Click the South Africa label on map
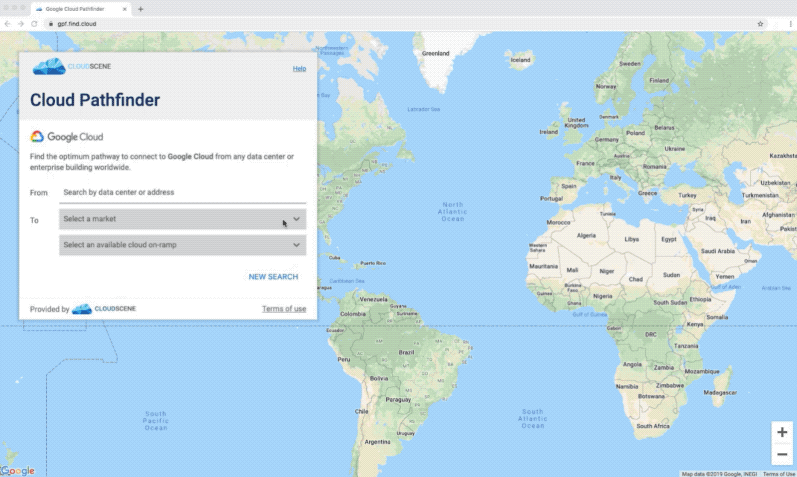The image size is (797, 477). tap(653, 426)
